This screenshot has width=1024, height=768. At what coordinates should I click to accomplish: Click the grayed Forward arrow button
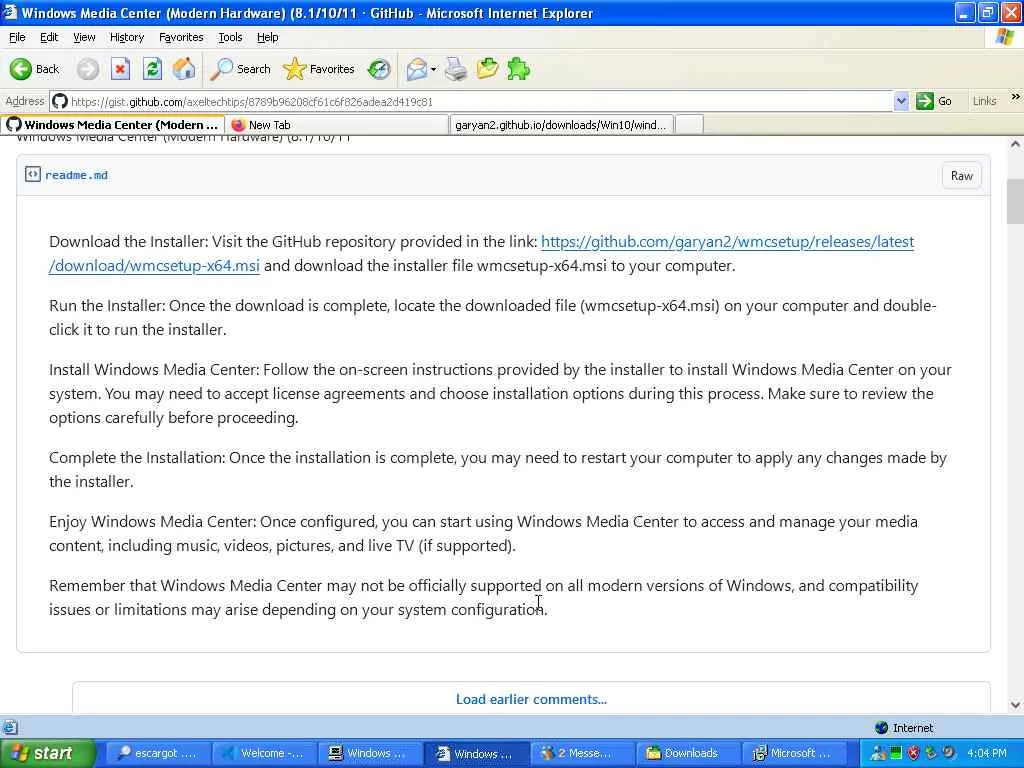pyautogui.click(x=88, y=69)
